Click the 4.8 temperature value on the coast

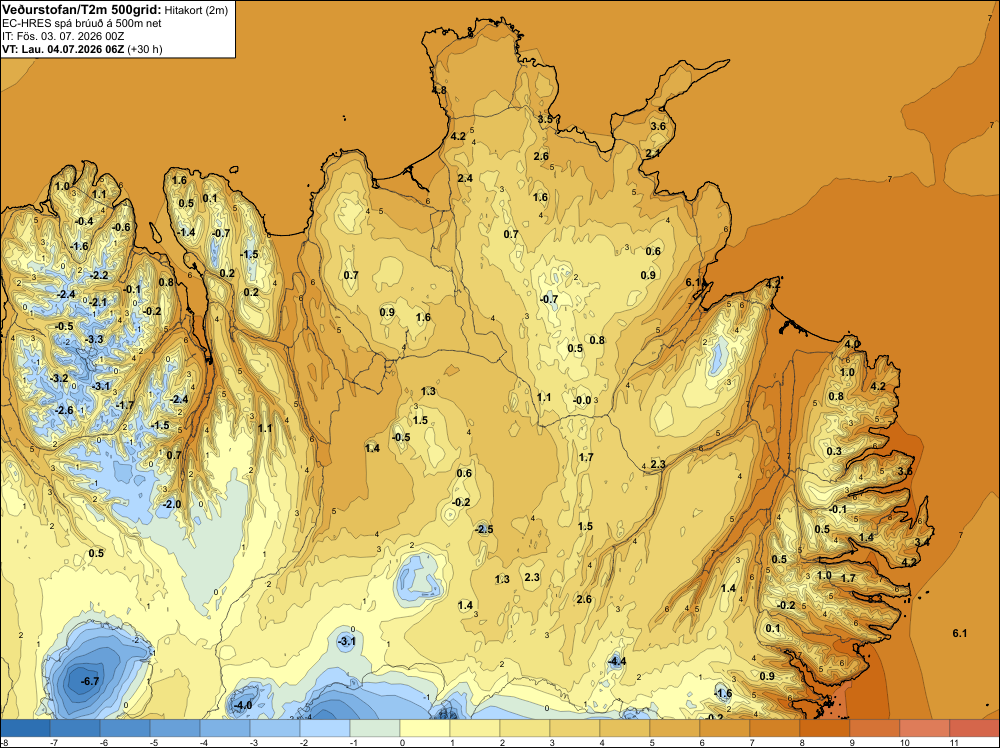439,91
